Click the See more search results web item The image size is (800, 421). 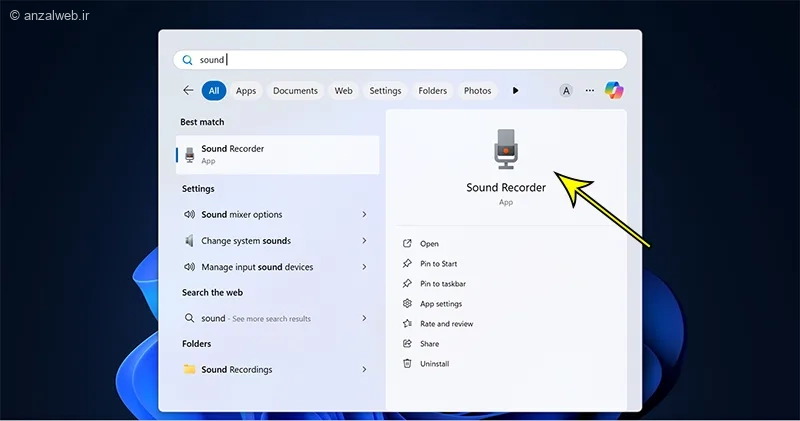[x=270, y=319]
